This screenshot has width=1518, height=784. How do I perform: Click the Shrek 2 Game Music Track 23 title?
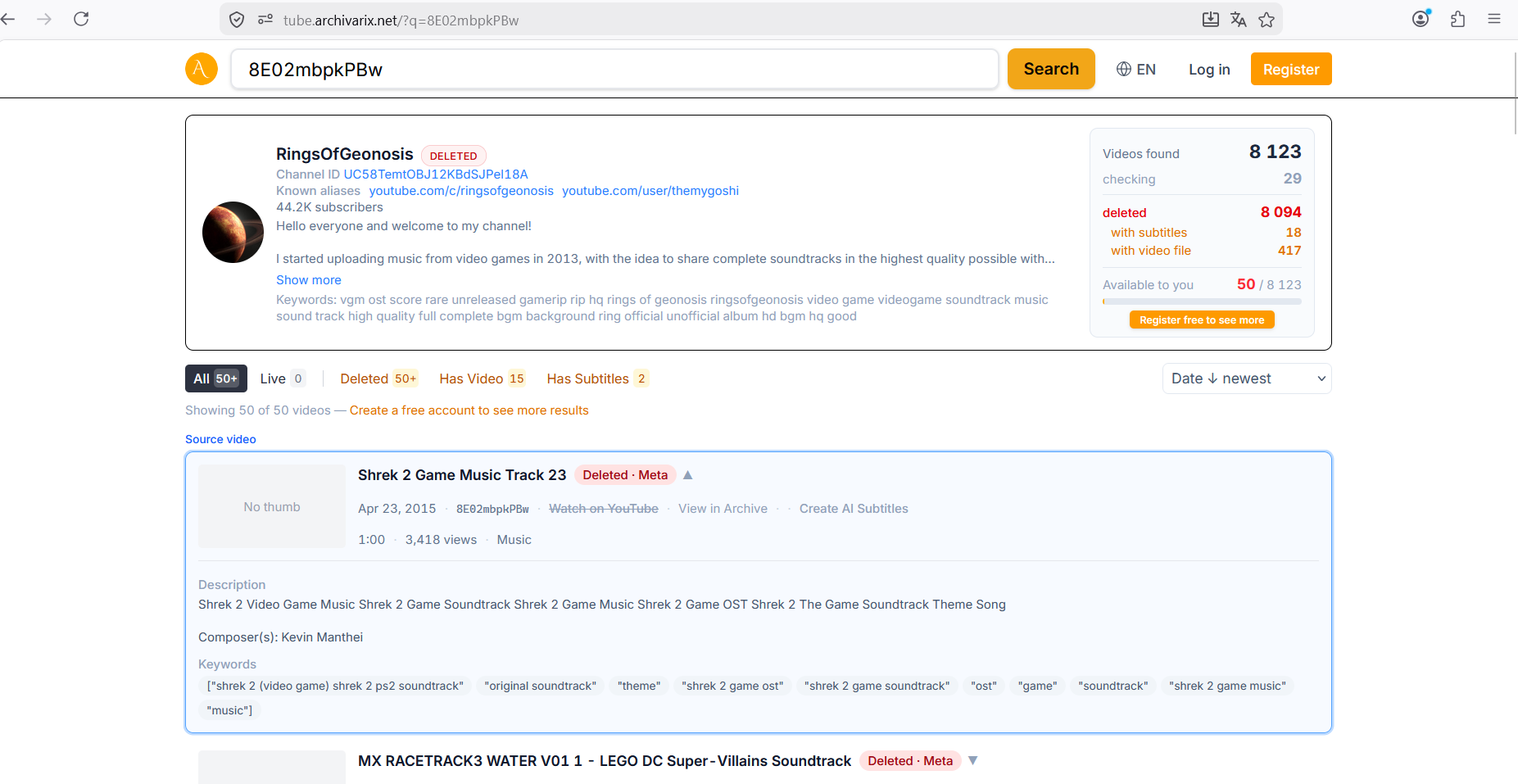click(x=462, y=475)
